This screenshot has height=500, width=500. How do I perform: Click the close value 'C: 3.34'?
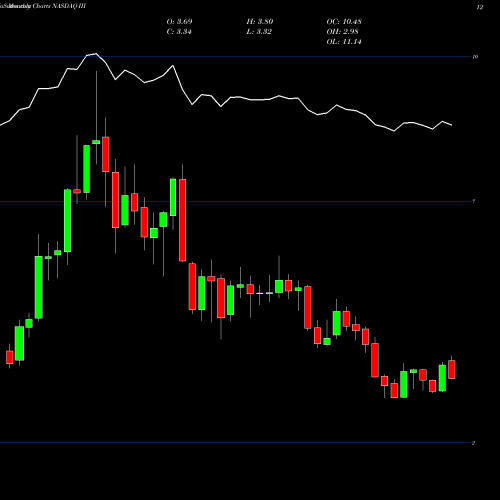[x=179, y=32]
